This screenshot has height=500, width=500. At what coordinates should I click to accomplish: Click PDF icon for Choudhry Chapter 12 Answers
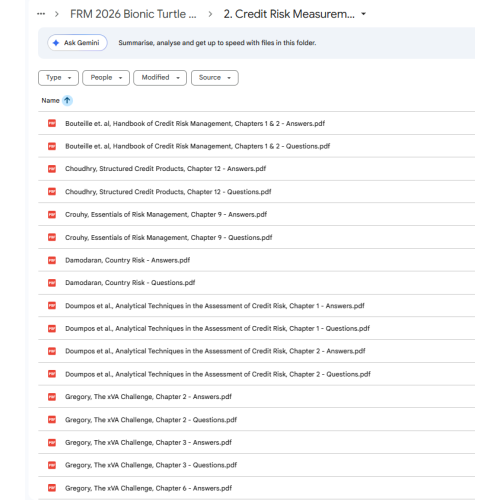tap(52, 169)
